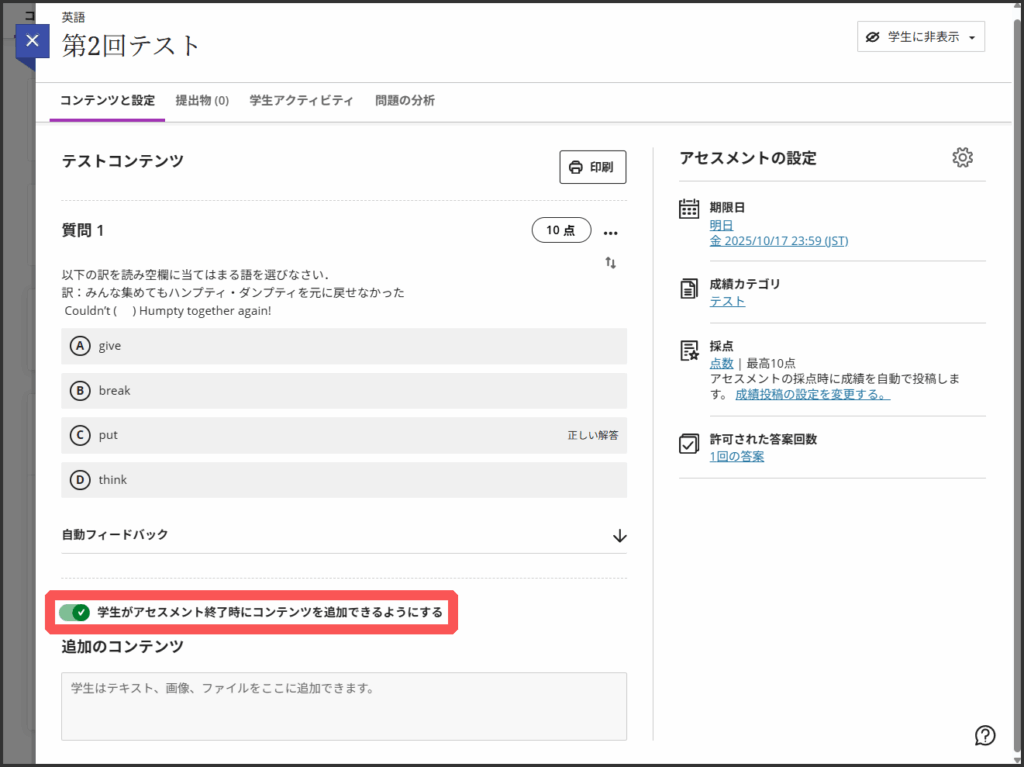The width and height of the screenshot is (1024, 767).
Task: Select answer option C put
Action: coord(344,436)
